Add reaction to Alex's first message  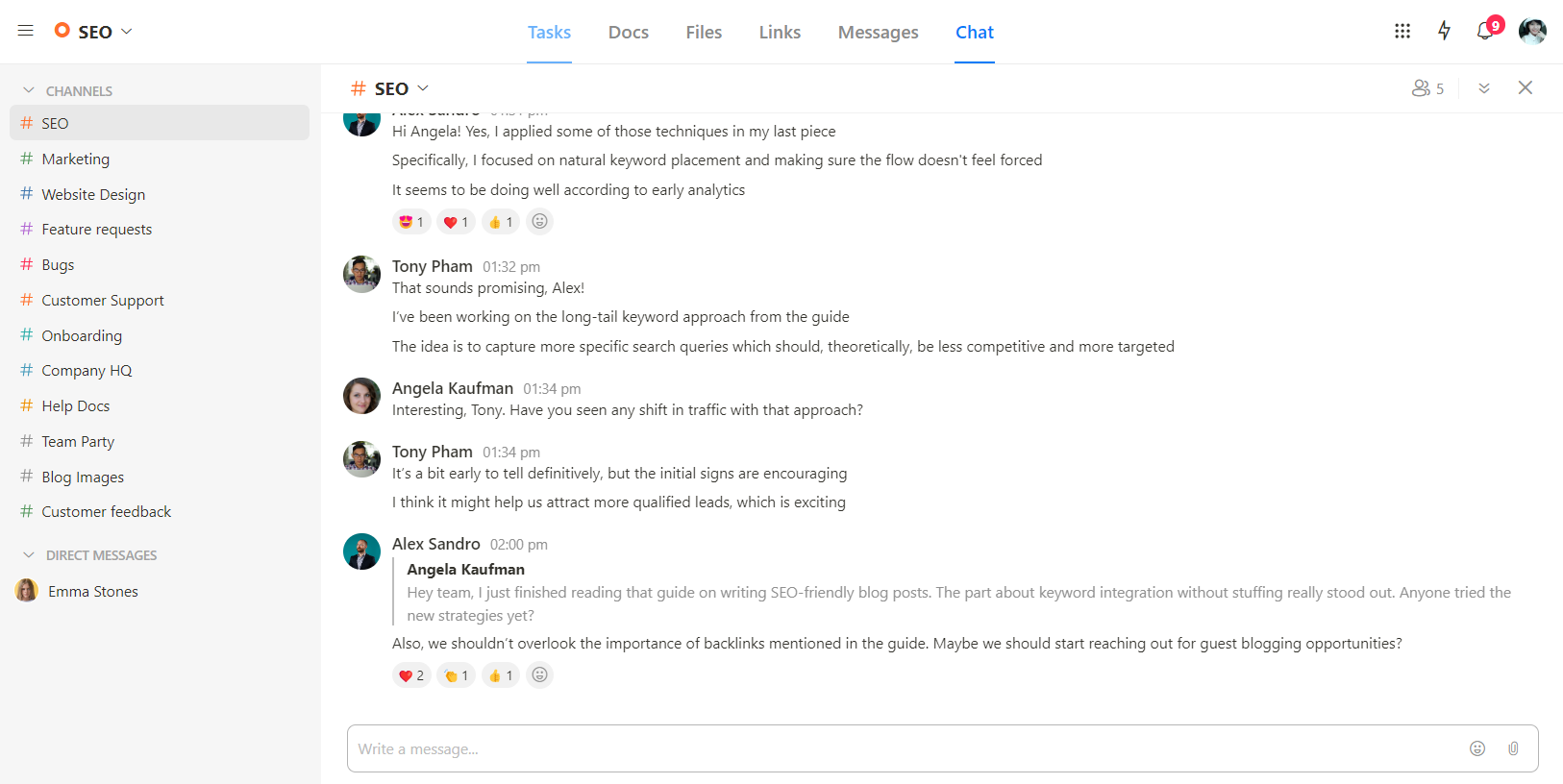[x=540, y=222]
